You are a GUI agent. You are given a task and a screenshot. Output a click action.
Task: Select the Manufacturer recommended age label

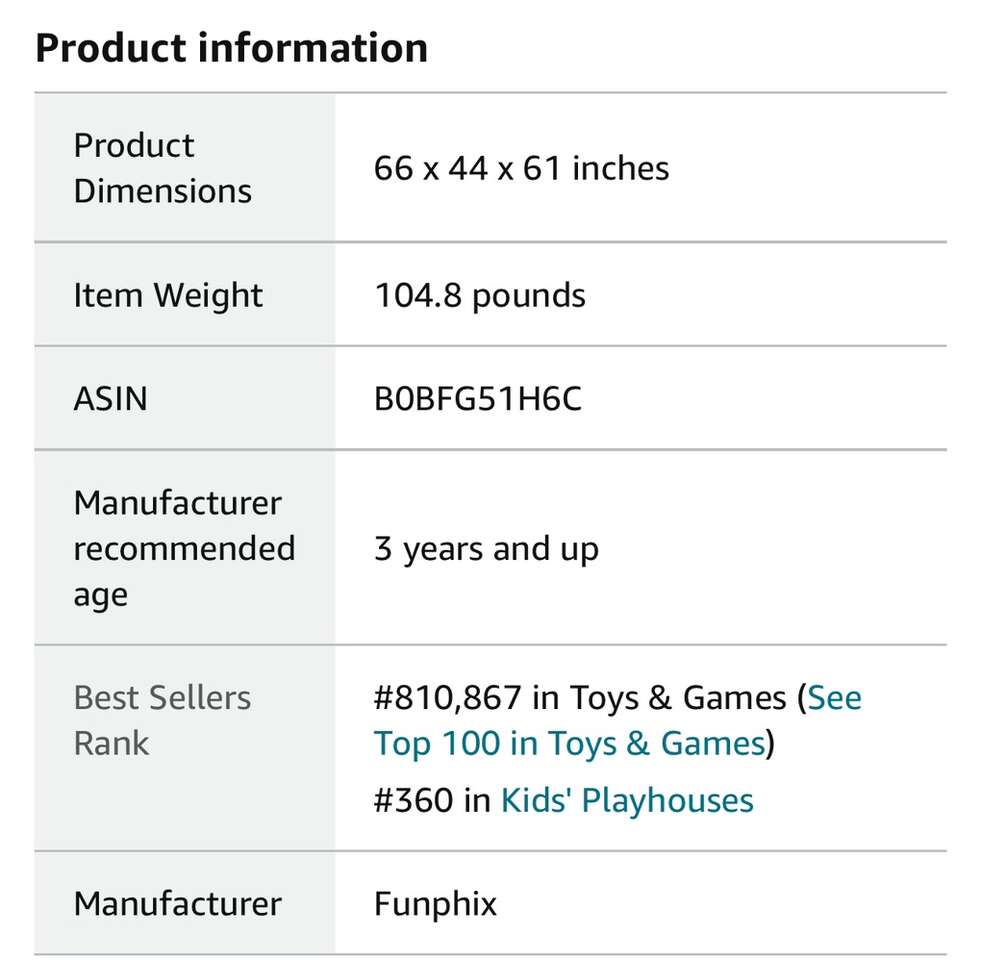(x=184, y=548)
